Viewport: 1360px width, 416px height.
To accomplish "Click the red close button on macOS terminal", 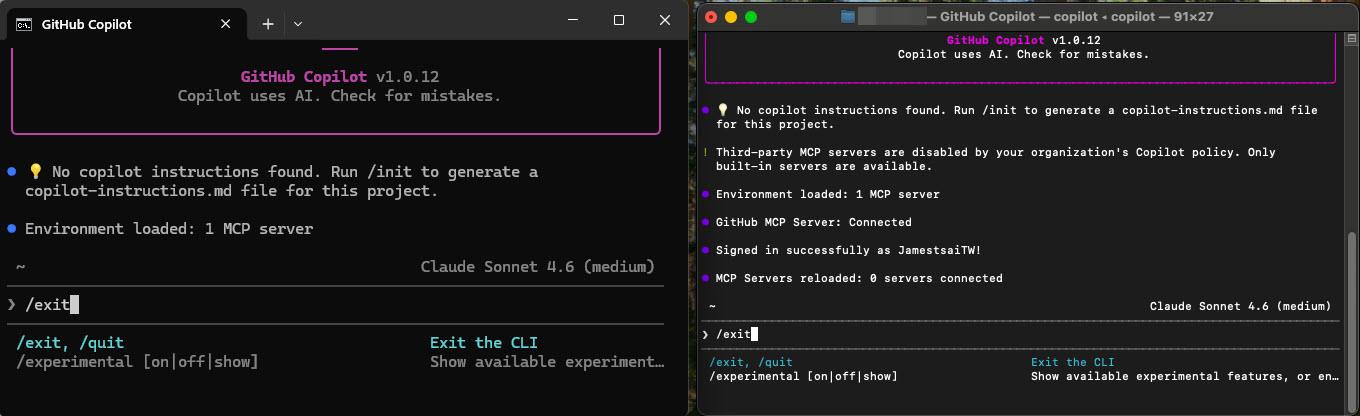I will pos(711,17).
